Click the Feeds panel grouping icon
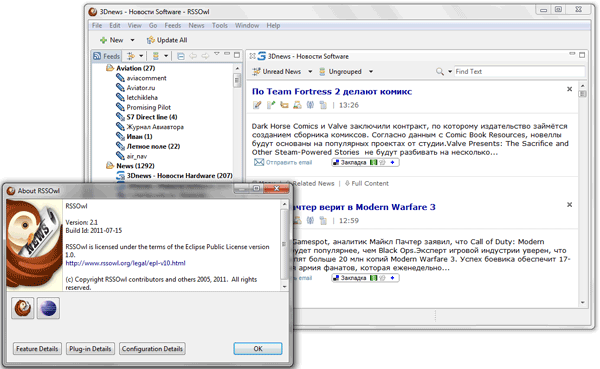 click(x=156, y=56)
